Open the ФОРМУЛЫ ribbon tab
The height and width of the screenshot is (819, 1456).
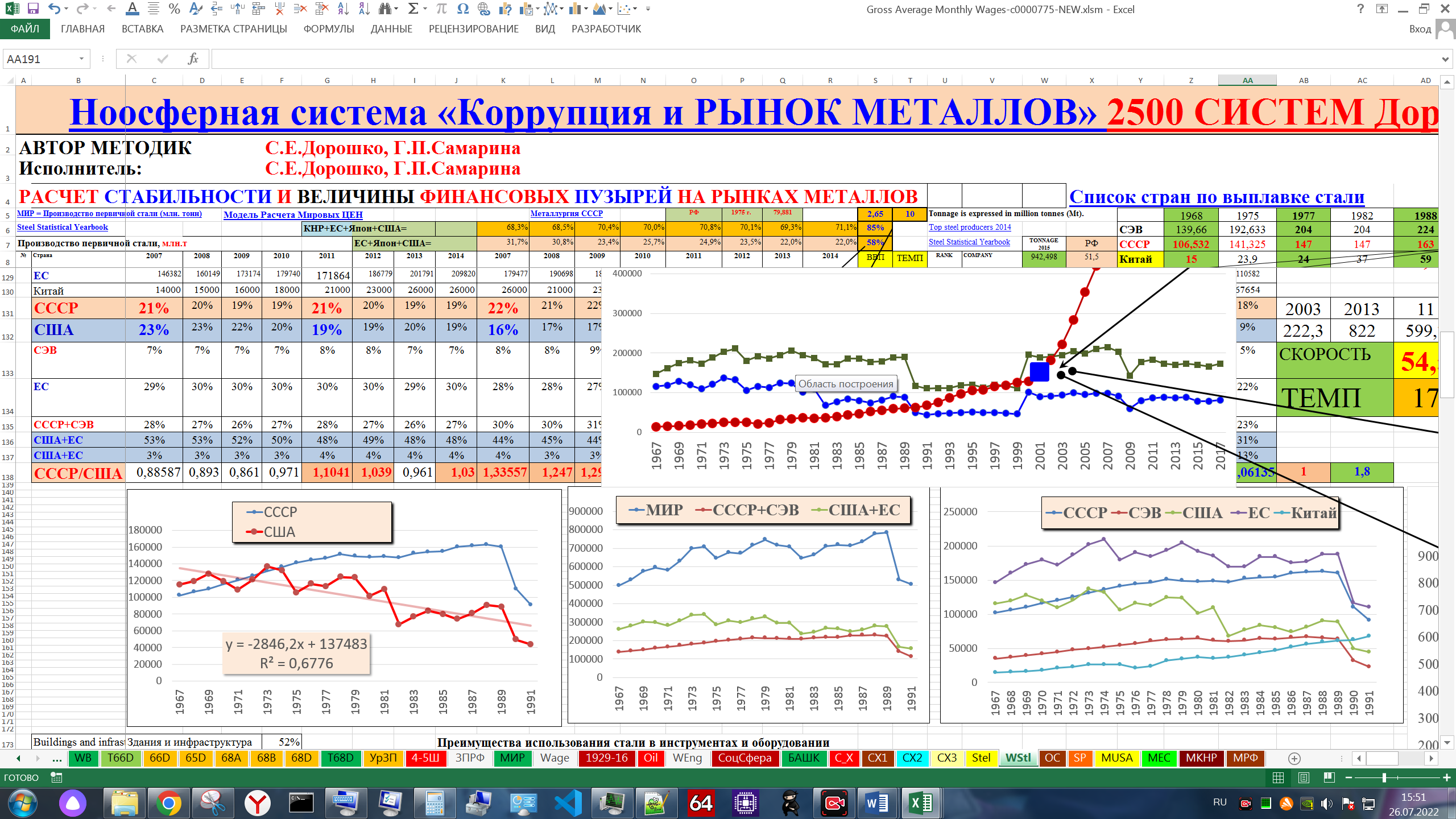pyautogui.click(x=328, y=29)
